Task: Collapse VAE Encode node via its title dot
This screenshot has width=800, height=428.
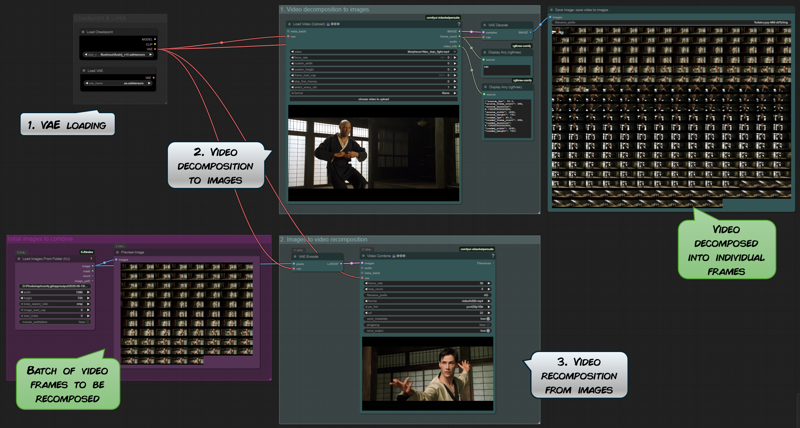Action: 295,257
